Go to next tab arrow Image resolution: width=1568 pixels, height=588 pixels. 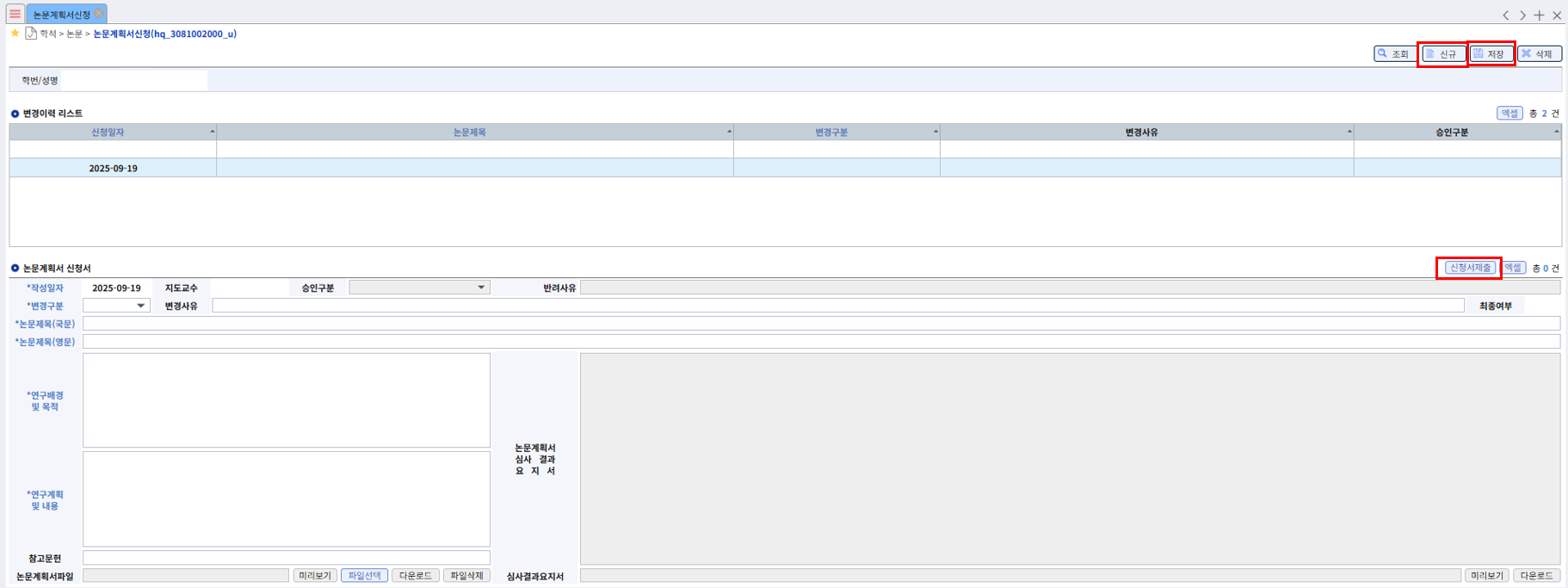1522,15
